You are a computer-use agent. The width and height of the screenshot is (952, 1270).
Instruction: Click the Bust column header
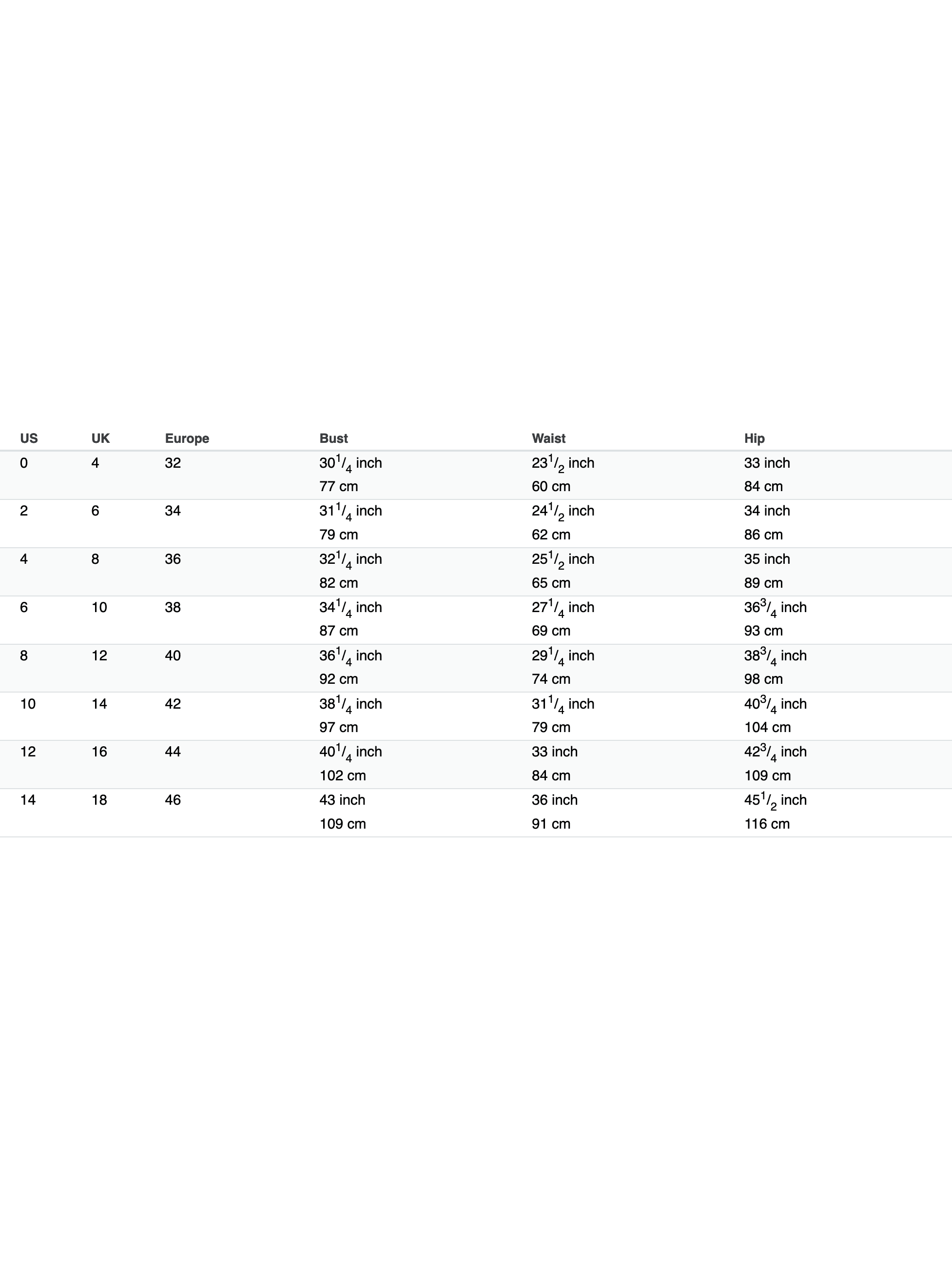[333, 438]
